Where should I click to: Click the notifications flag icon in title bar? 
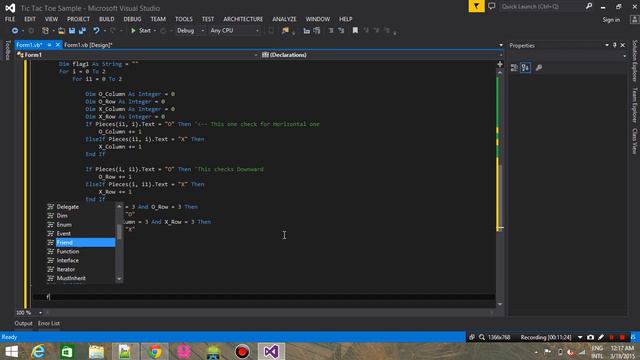476,6
